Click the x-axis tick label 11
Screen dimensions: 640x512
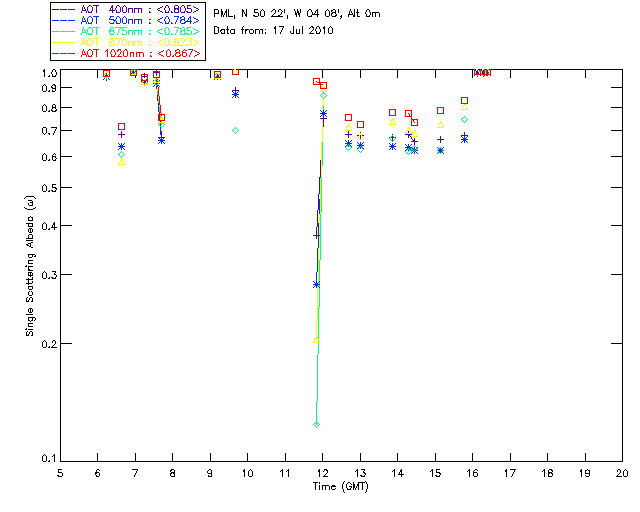coord(285,473)
